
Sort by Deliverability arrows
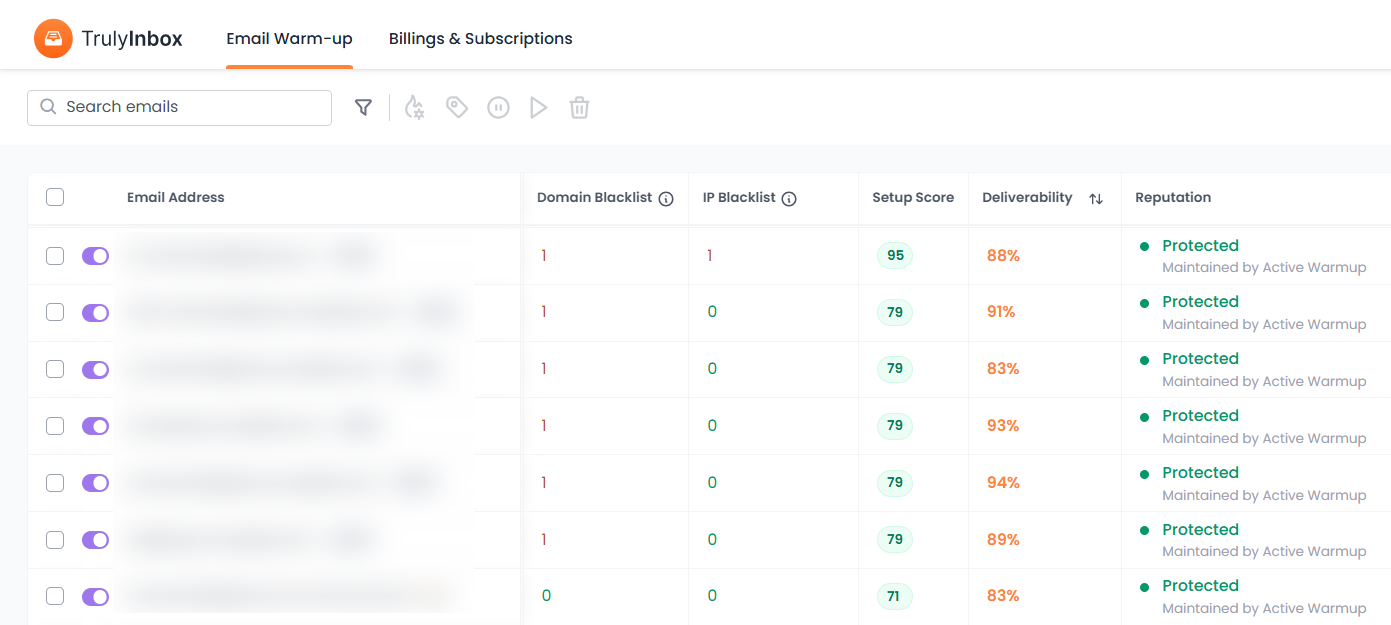[1096, 198]
